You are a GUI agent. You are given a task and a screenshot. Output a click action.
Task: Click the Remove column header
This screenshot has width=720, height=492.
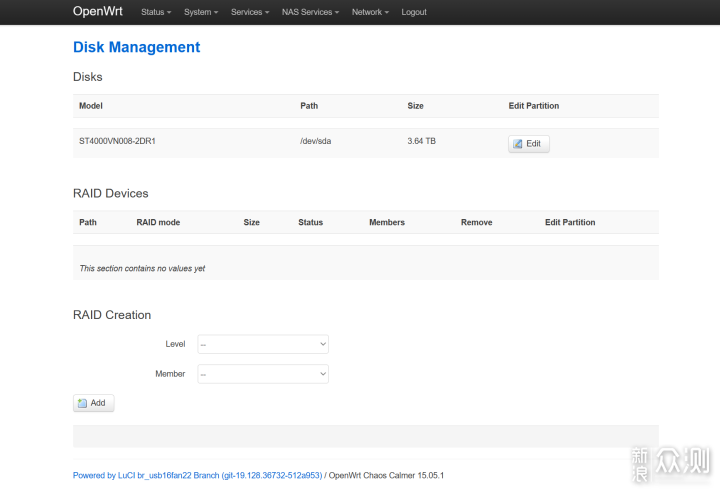pyautogui.click(x=476, y=222)
